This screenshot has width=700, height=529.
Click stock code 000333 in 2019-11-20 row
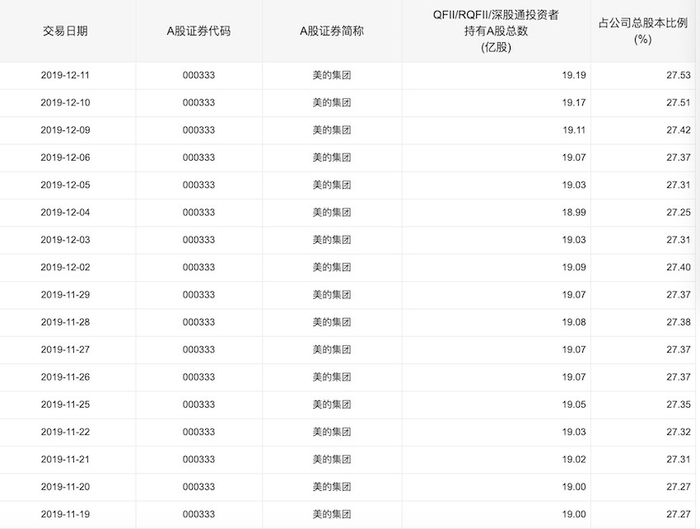tap(199, 487)
